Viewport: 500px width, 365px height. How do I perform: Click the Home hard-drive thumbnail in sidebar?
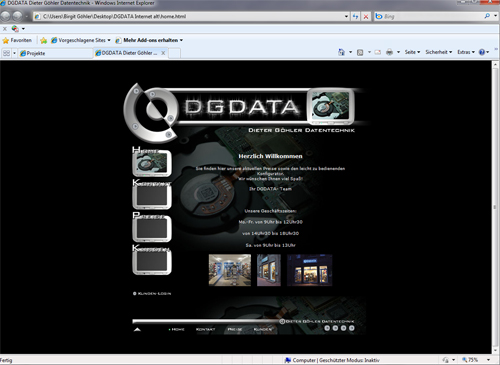coord(152,163)
